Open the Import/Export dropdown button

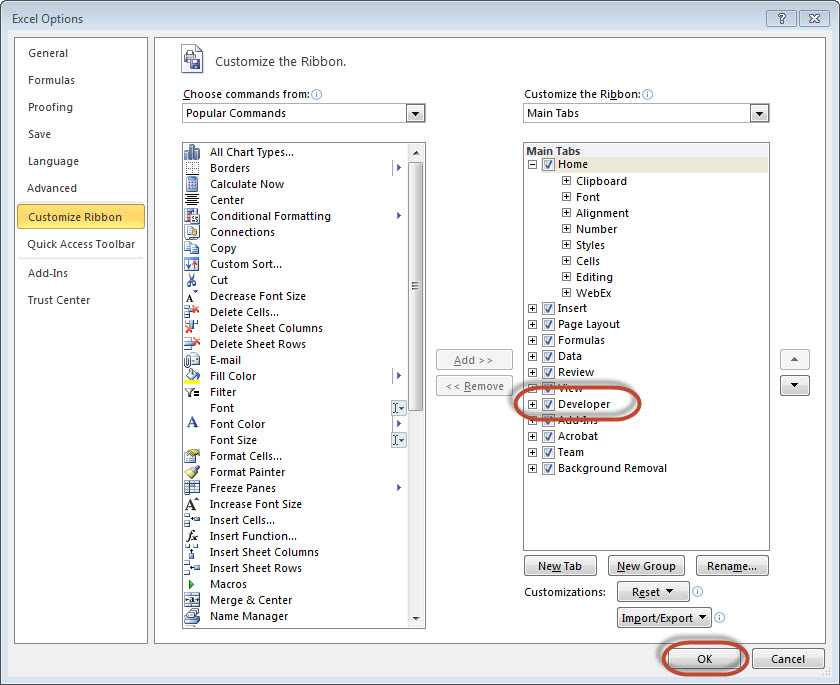(x=664, y=618)
